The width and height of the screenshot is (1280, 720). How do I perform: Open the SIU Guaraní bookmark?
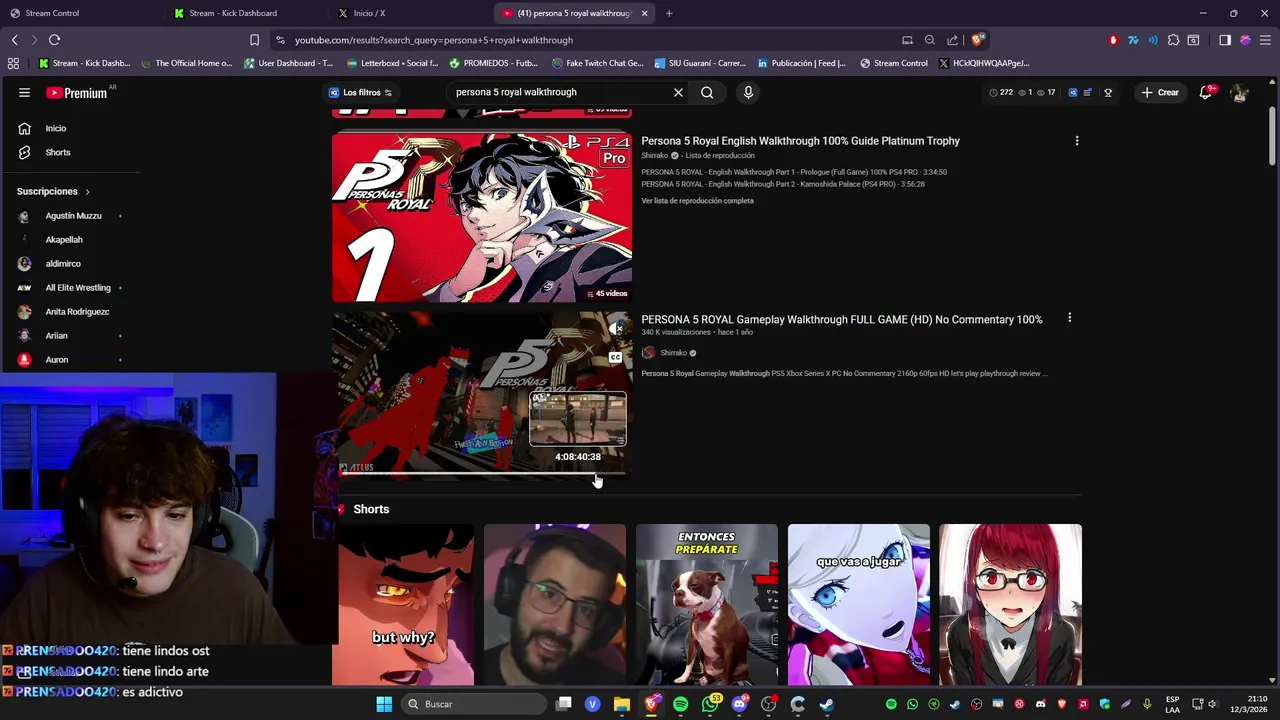coord(700,63)
